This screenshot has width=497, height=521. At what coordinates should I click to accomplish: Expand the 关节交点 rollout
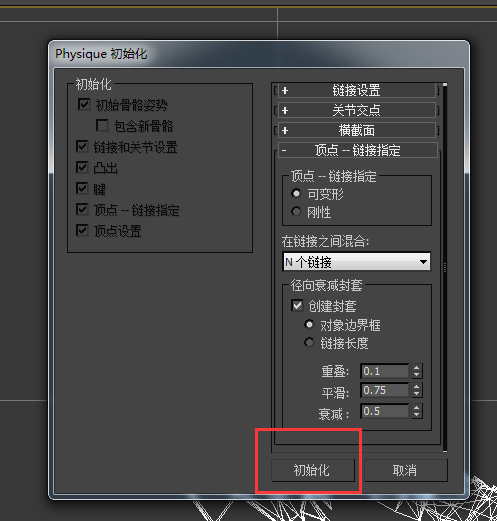356,110
